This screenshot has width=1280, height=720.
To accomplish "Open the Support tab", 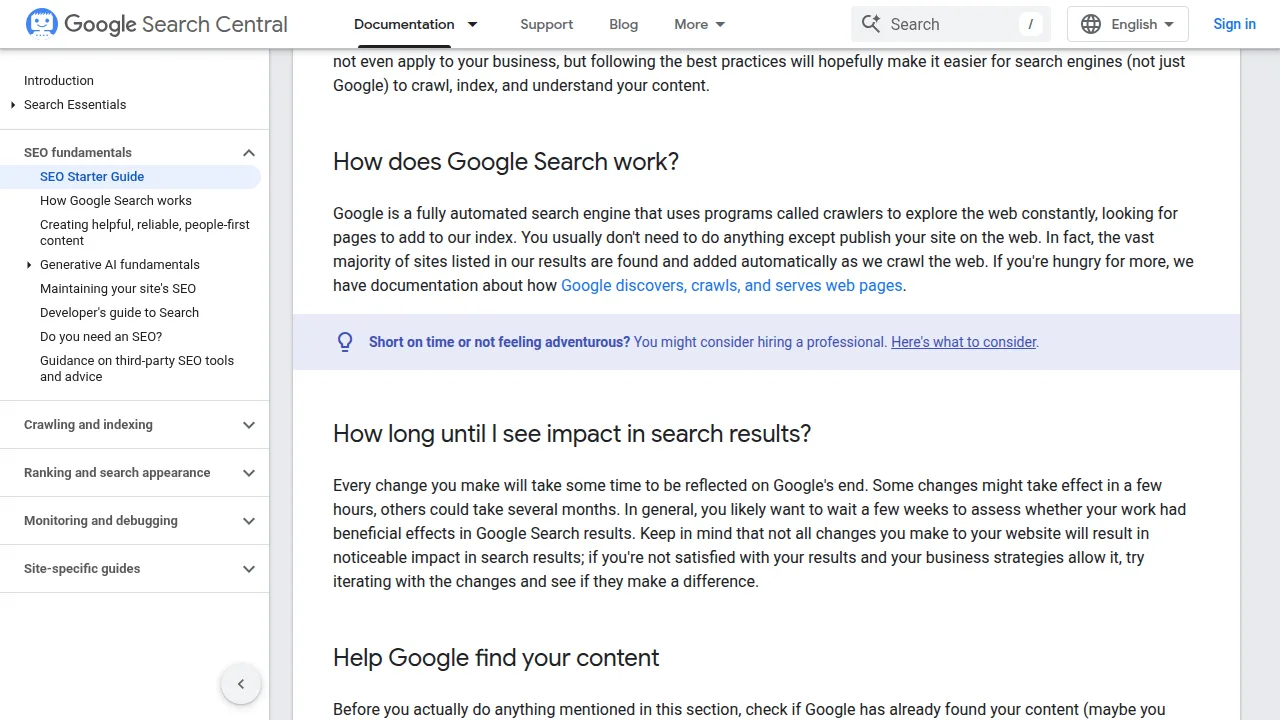I will (x=547, y=24).
